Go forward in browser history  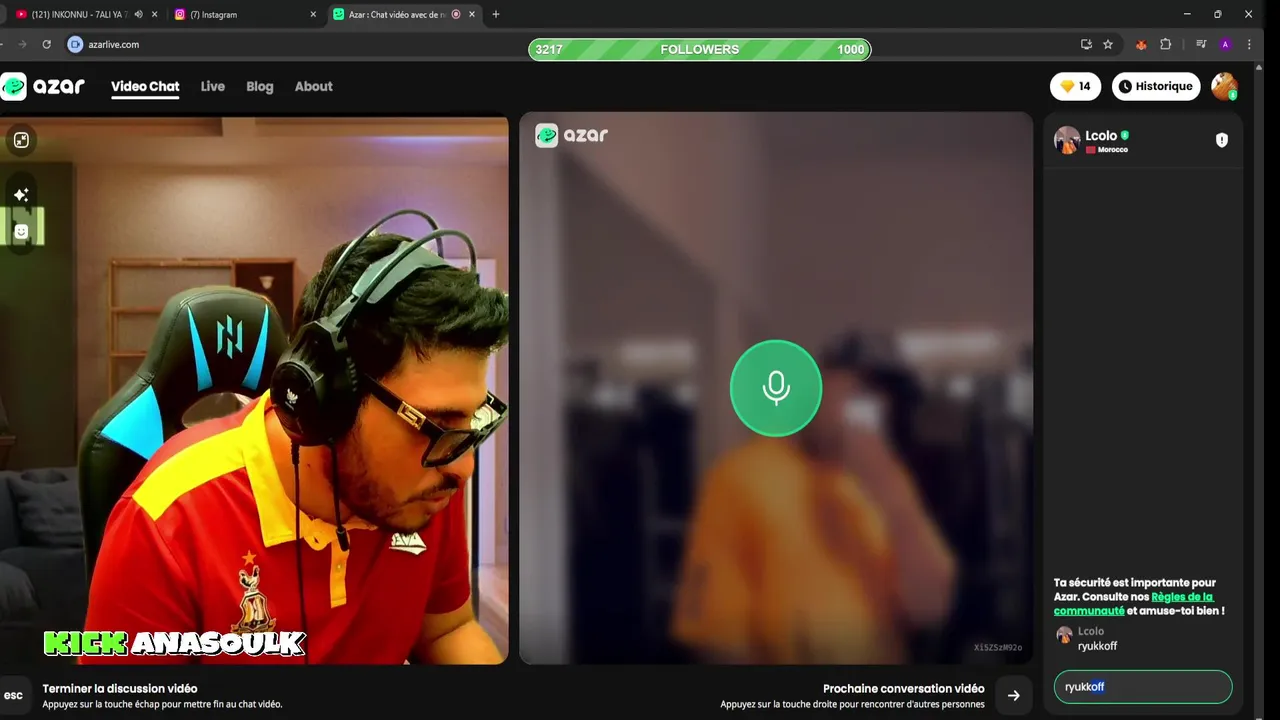[22, 44]
